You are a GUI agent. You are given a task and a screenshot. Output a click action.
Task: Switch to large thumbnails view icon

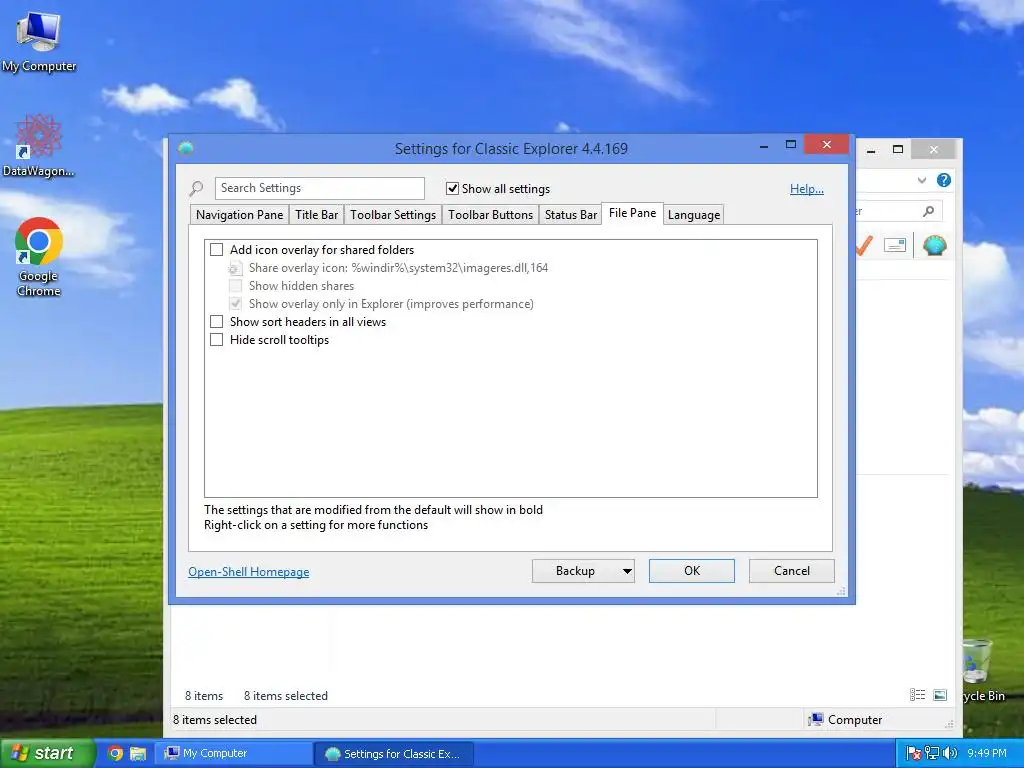pos(940,695)
